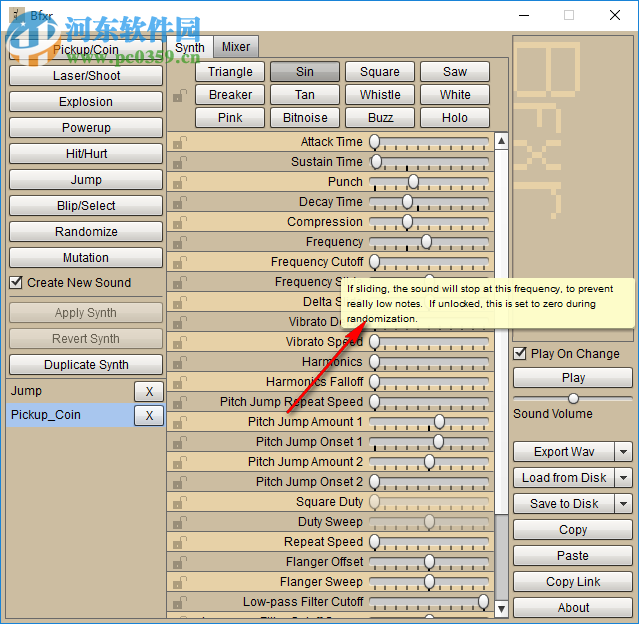Viewport: 639px width, 624px height.
Task: Click the Low-pass Filter Cutoff slider handle
Action: (483, 601)
